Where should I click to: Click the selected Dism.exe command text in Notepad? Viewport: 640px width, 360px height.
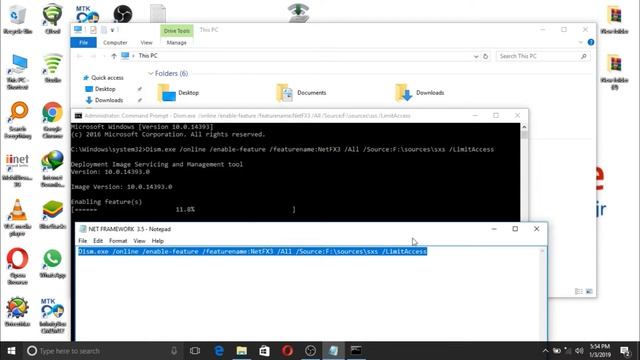pos(252,251)
